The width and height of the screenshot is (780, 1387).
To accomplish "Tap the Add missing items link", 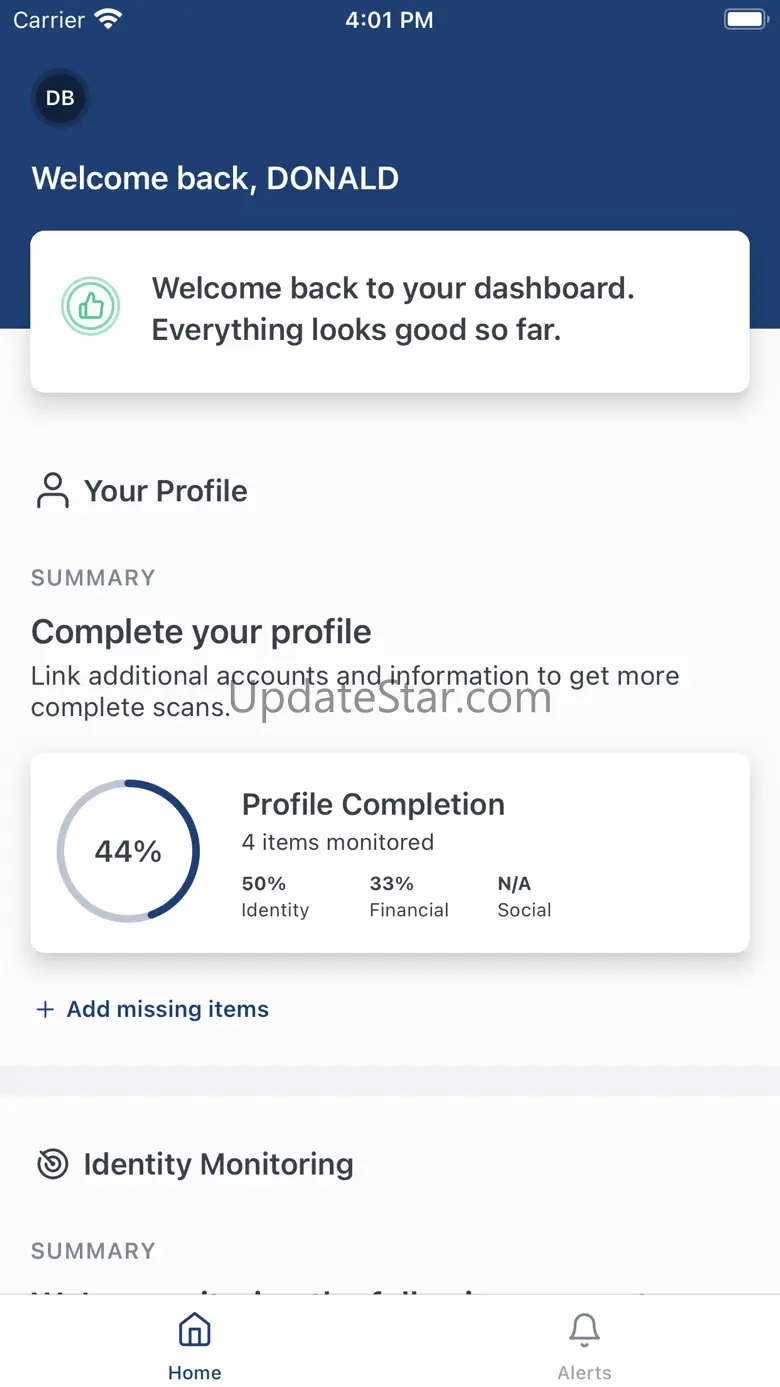I will pyautogui.click(x=167, y=1010).
